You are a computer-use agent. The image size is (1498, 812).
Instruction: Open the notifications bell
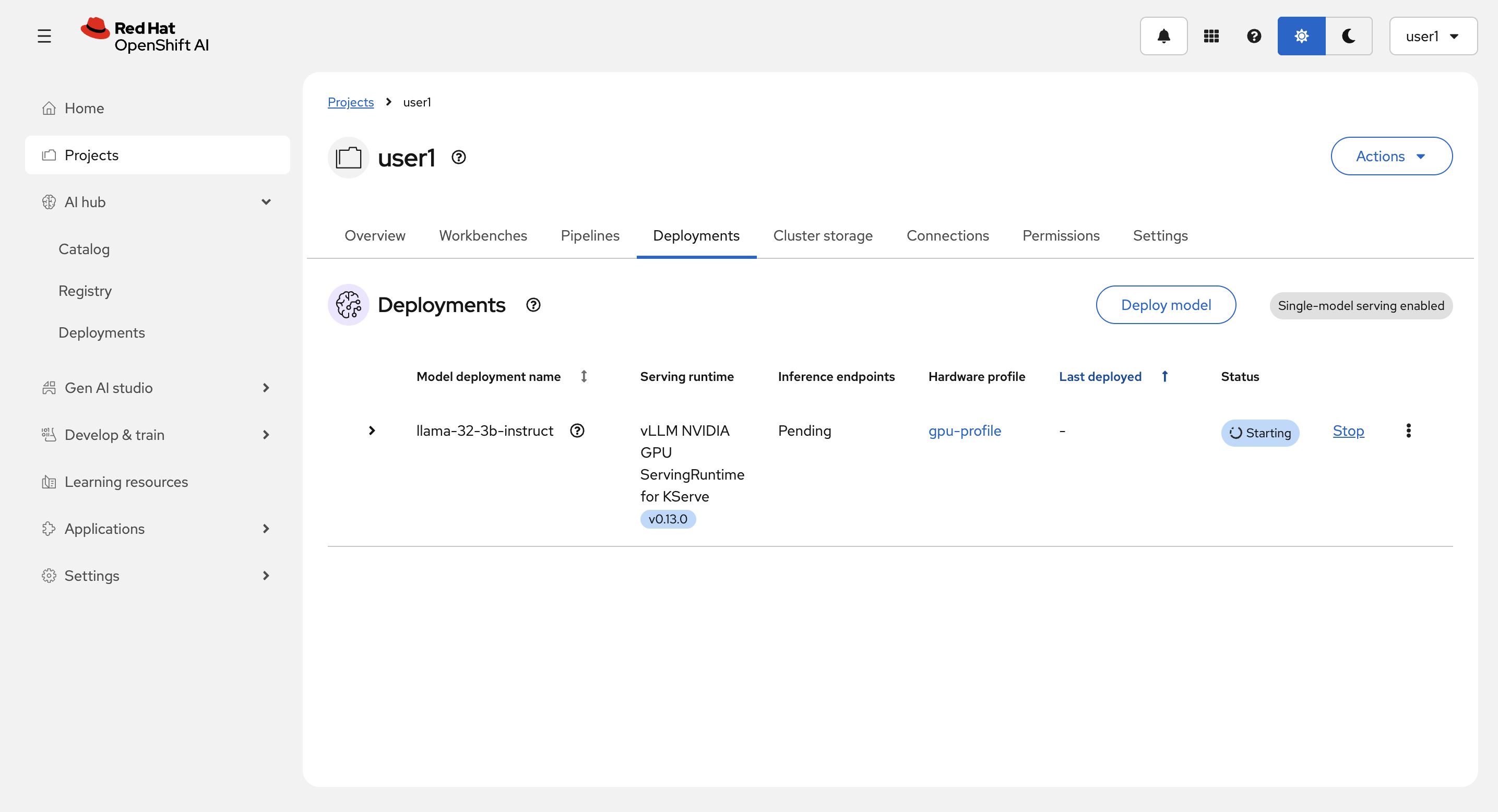[1163, 36]
